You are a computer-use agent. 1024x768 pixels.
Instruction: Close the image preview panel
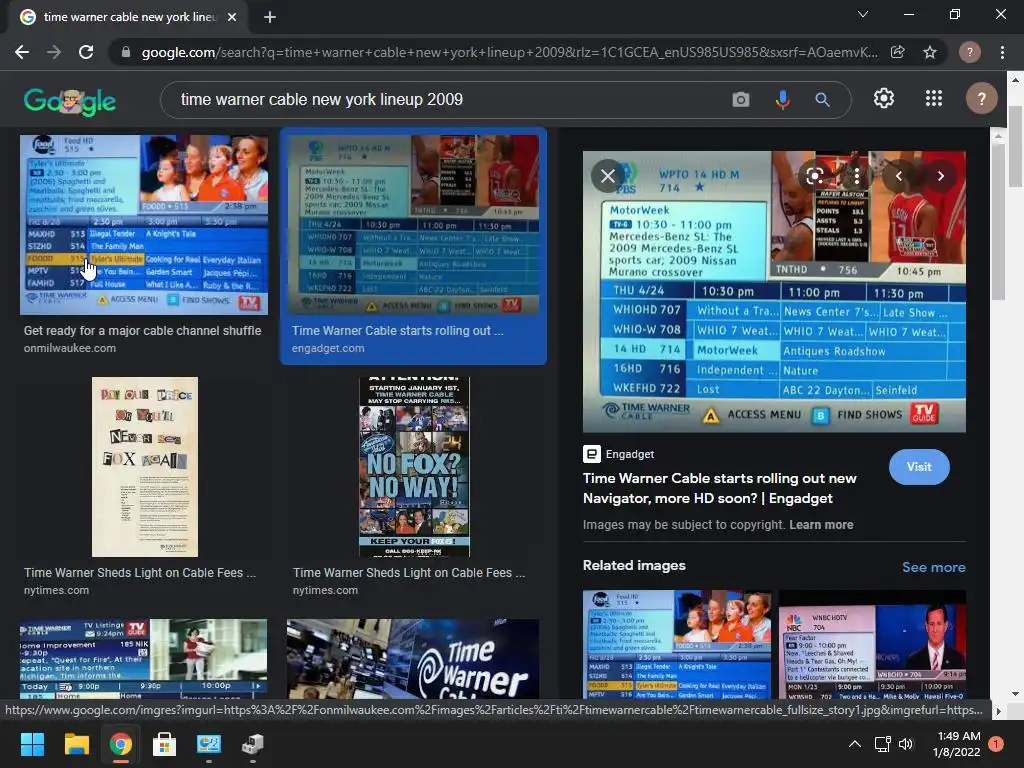pos(608,176)
